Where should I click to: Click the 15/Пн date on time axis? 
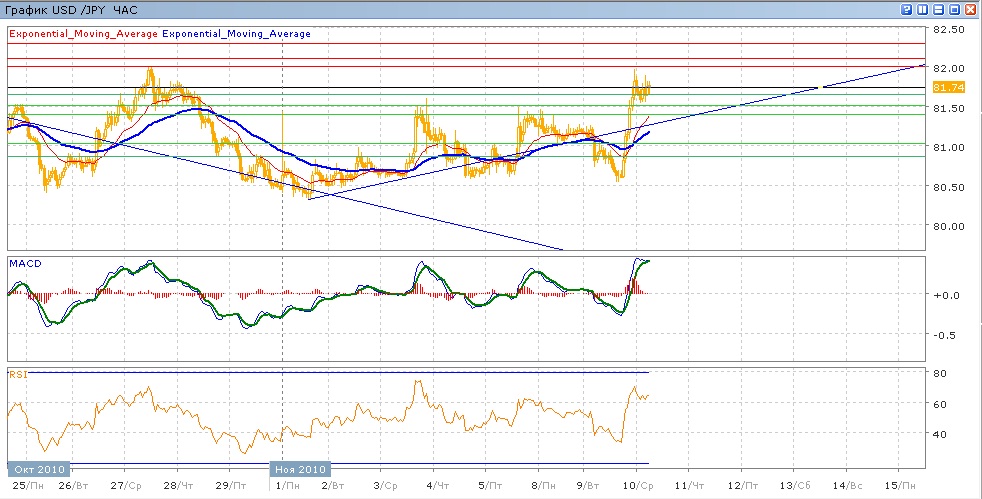[898, 485]
